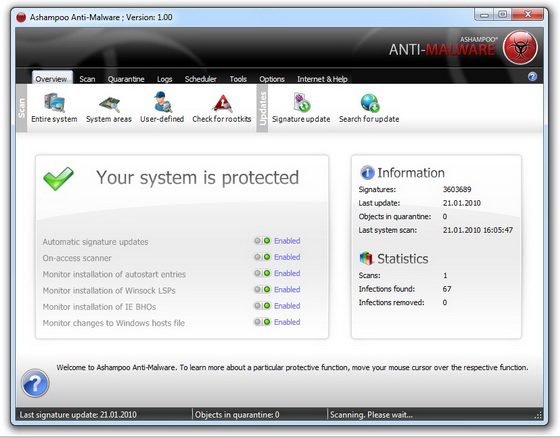Click the Welcome to Ashampoo Anti-Malware message
Image resolution: width=560 pixels, height=438 pixels.
pyautogui.click(x=292, y=368)
